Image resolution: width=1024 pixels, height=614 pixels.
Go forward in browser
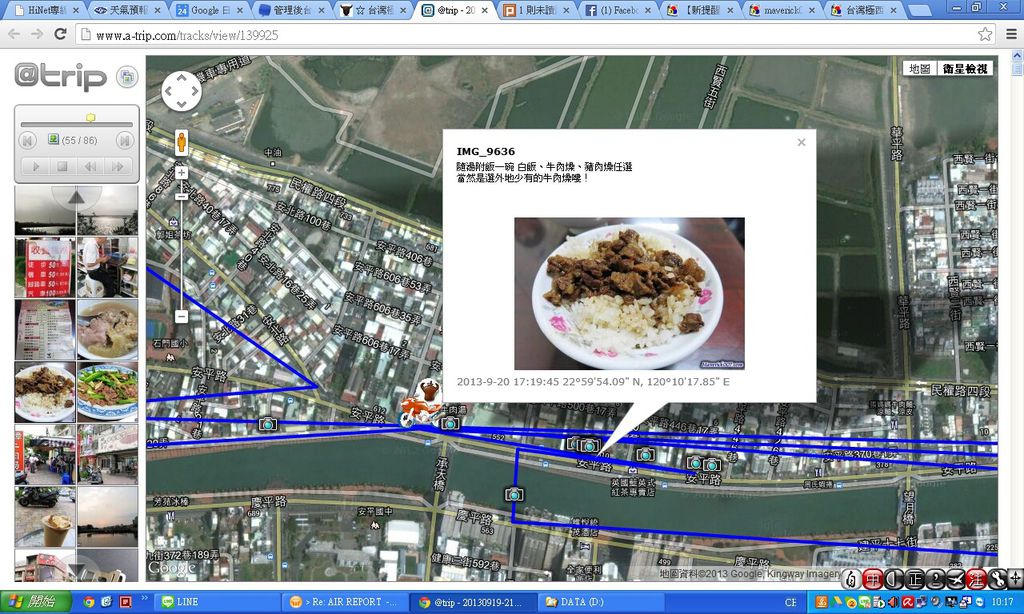point(37,34)
